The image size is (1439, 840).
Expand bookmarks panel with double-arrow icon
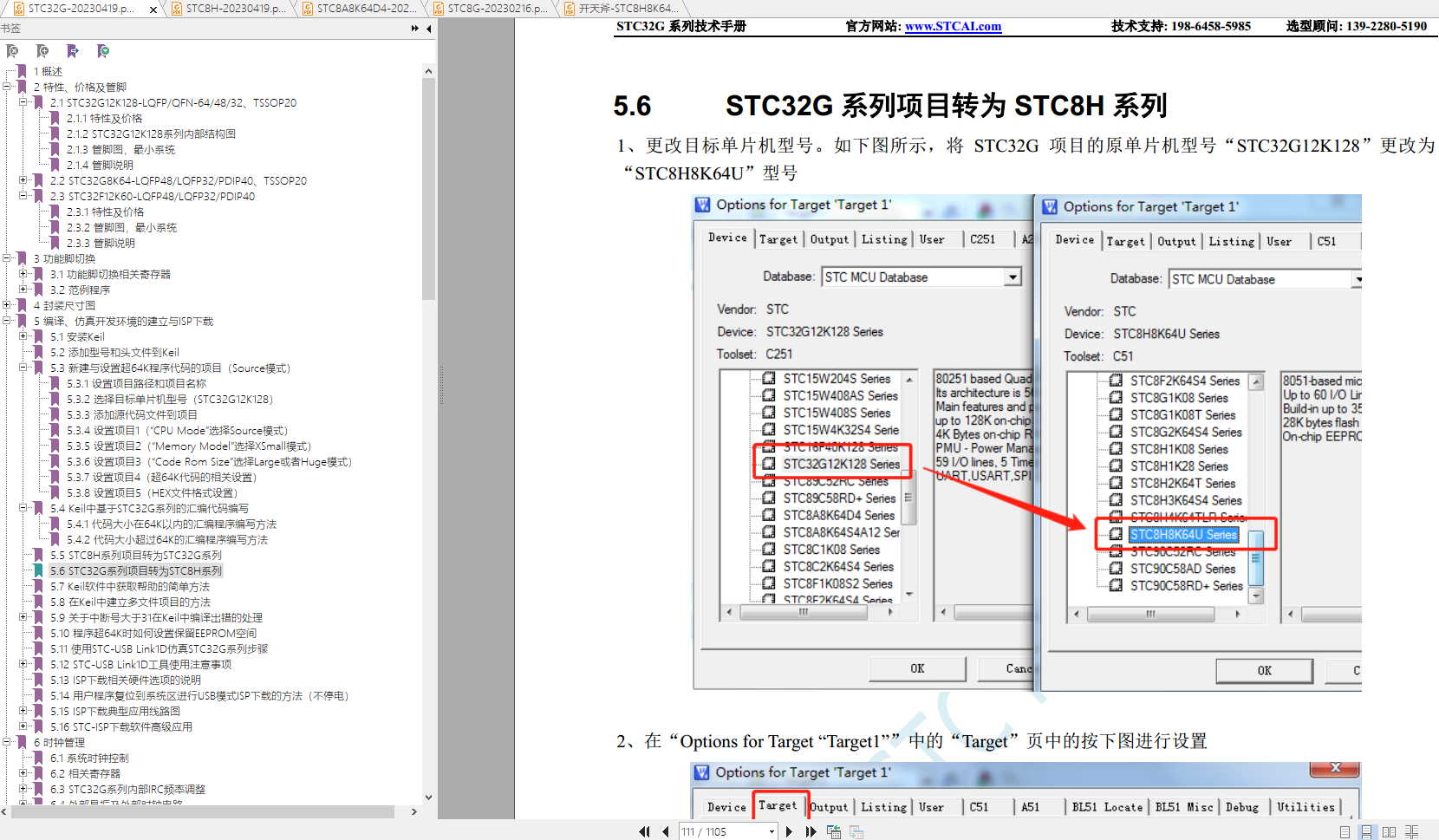pos(414,29)
